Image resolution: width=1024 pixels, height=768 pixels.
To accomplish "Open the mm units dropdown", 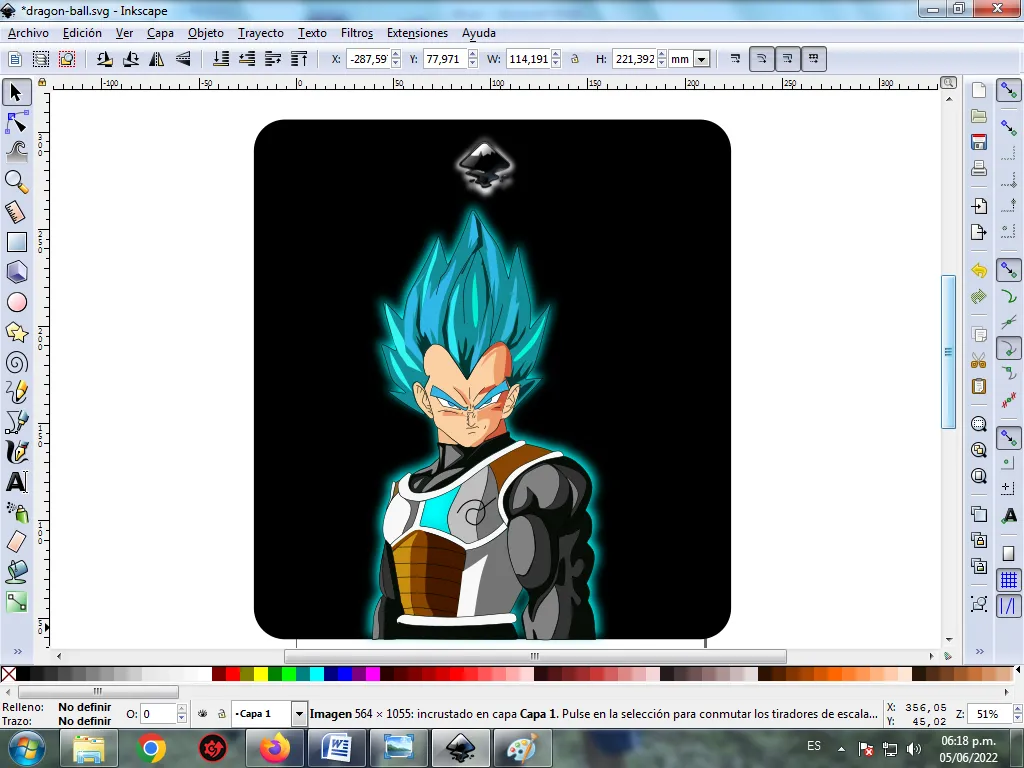I will pyautogui.click(x=701, y=59).
